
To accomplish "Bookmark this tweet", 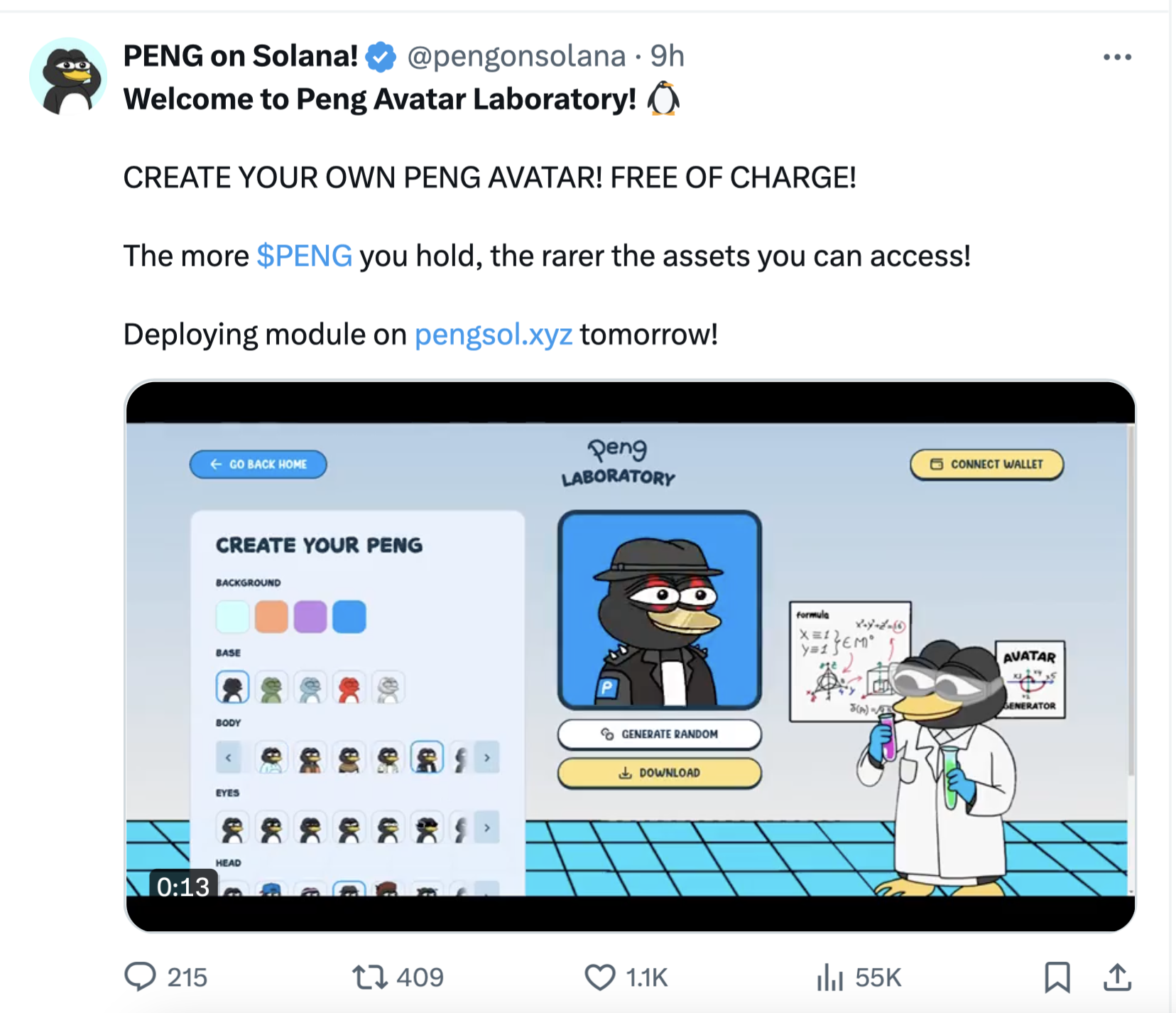I will pos(1057,977).
